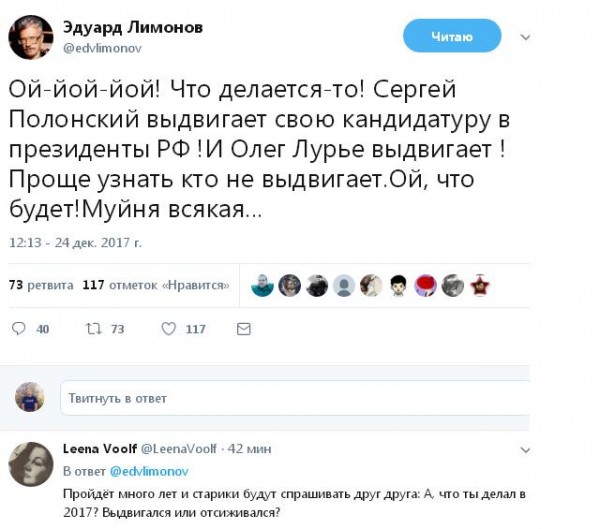This screenshot has height=529, width=600.
Task: Click the cartoon boy face liker avatar
Action: pos(398,286)
